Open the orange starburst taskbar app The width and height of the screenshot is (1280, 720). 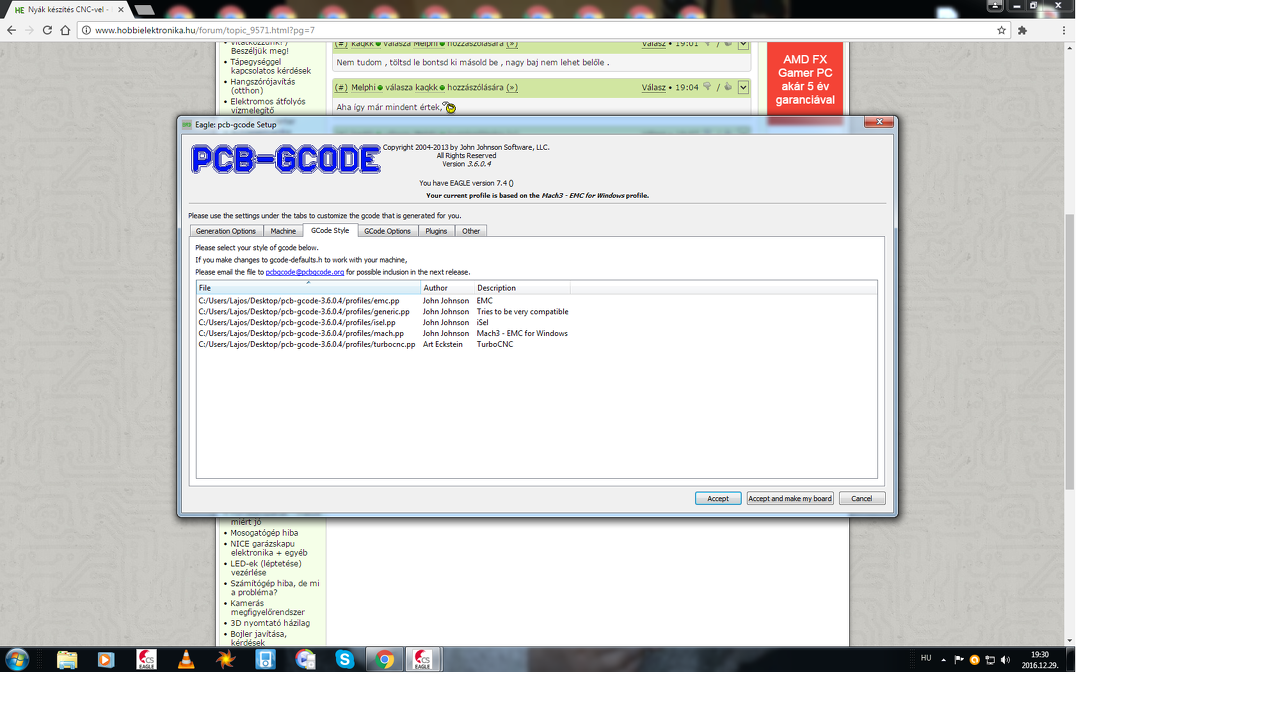[226, 659]
